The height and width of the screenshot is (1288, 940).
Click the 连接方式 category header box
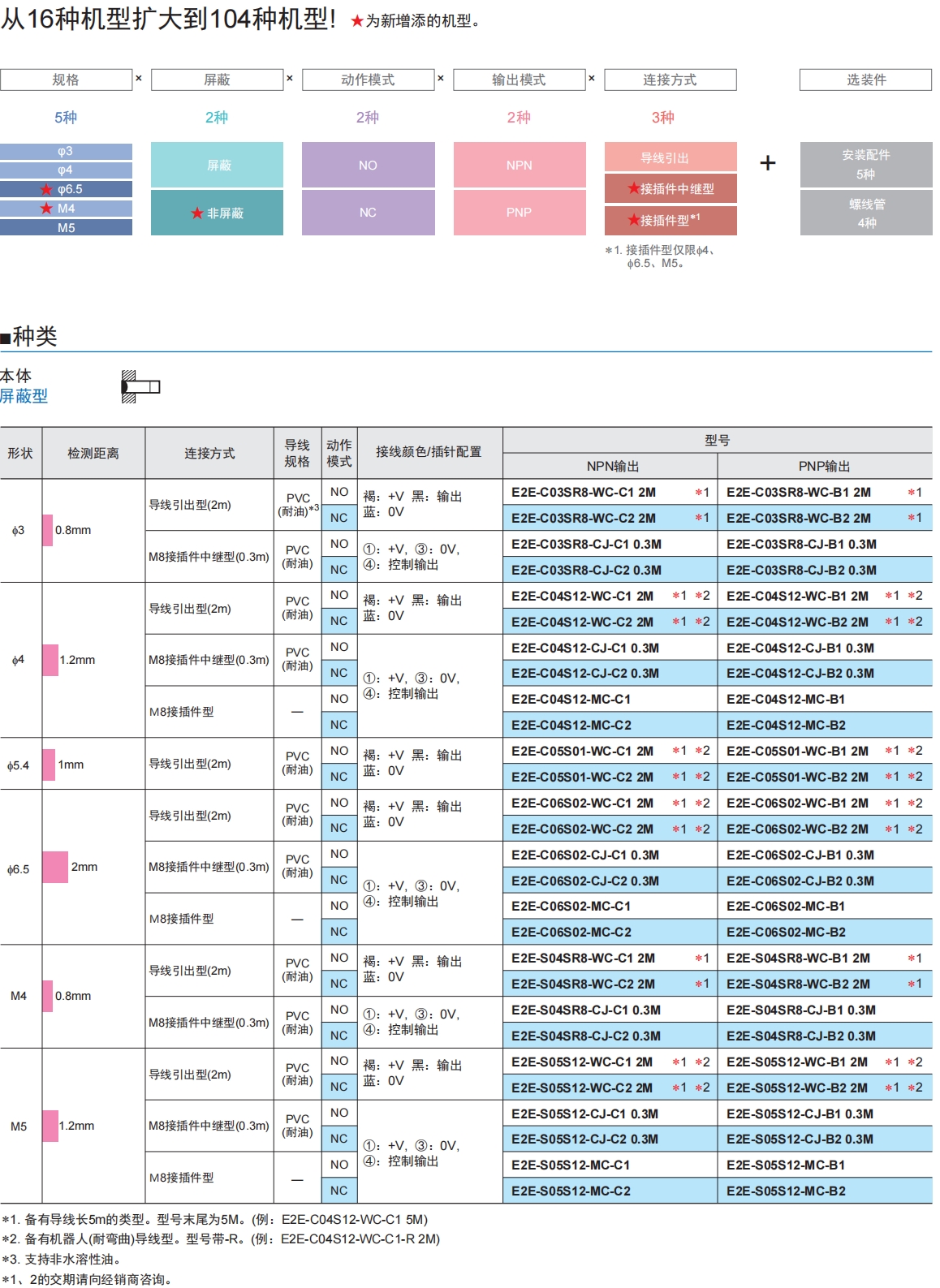[670, 80]
